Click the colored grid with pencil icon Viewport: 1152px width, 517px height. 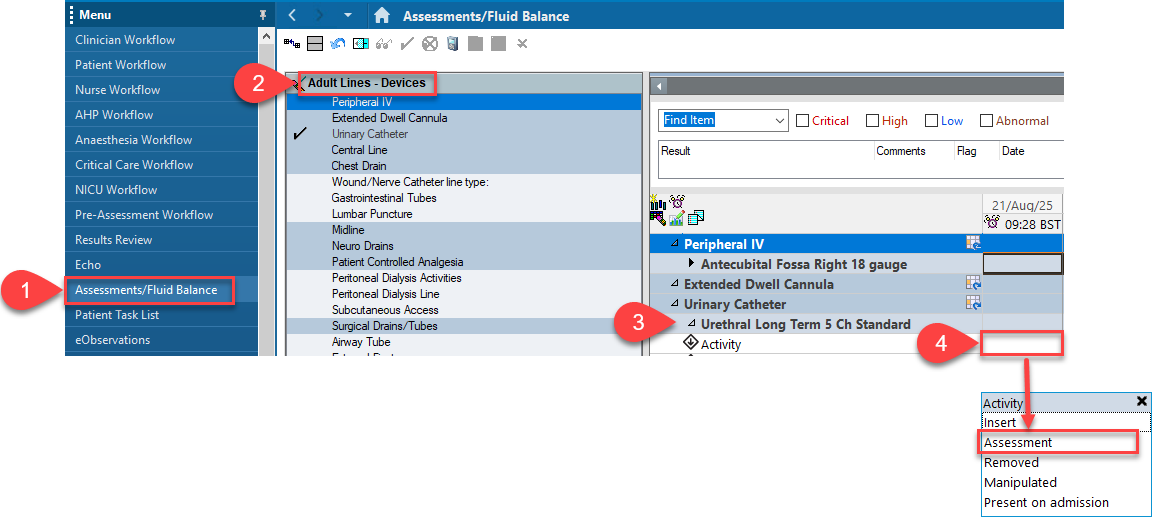658,217
